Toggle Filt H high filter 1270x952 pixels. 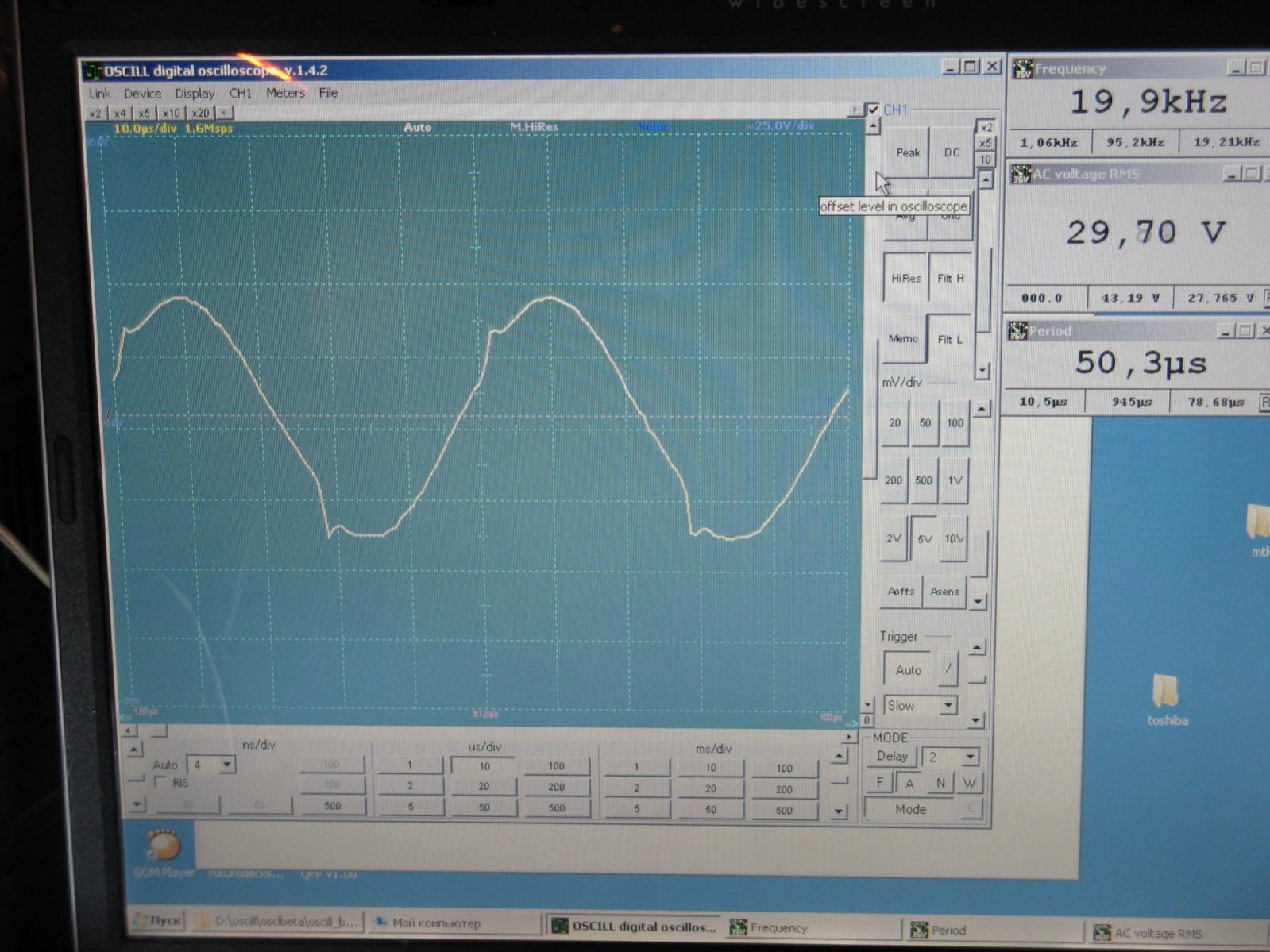[x=950, y=279]
